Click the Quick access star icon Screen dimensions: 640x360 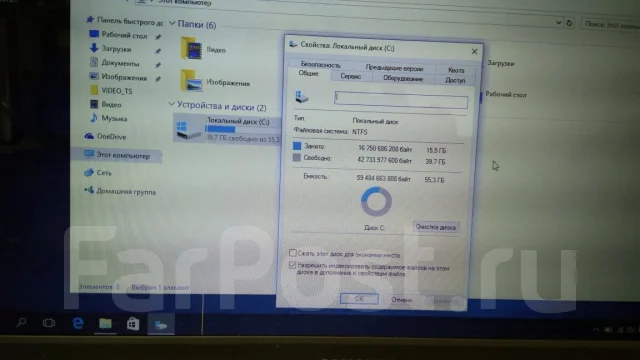90,19
